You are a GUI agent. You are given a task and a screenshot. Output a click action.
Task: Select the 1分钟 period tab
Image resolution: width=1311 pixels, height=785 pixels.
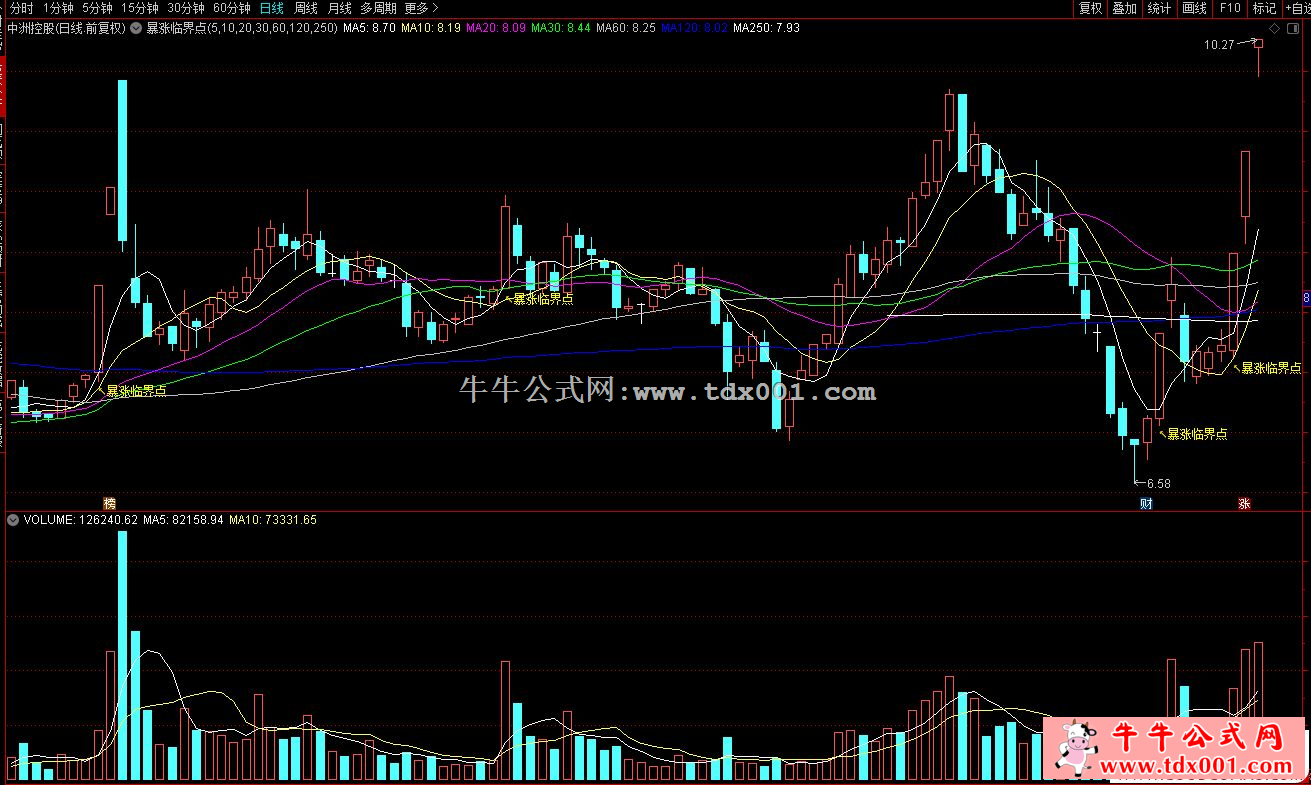click(58, 8)
